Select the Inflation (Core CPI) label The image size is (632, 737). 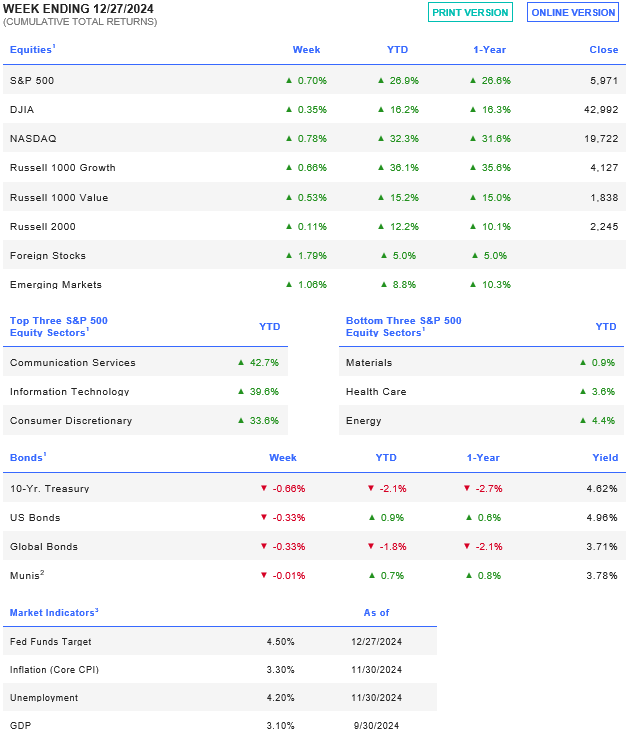click(x=55, y=670)
